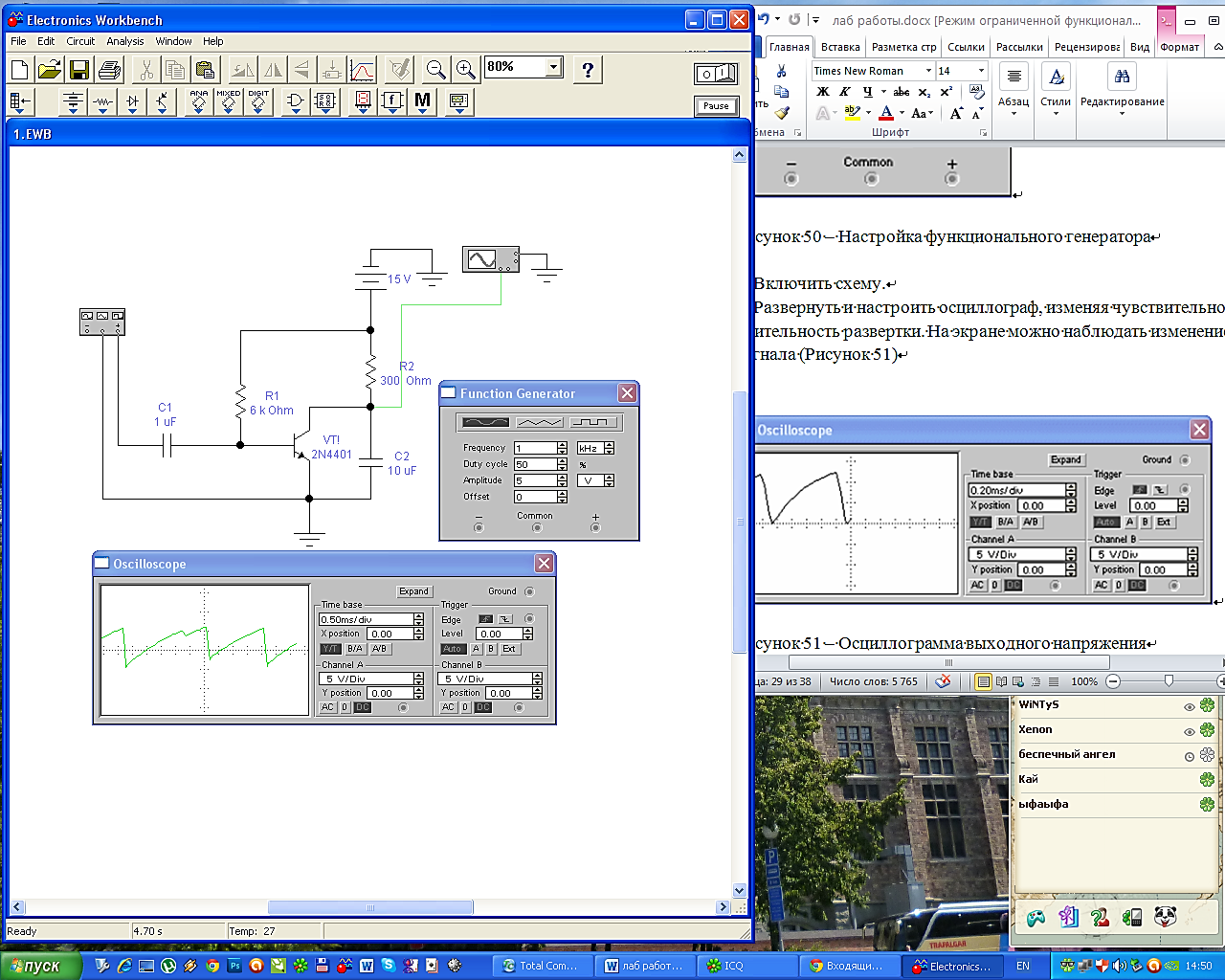
Task: Switch to Ссылки tab in Word
Action: coord(966,47)
